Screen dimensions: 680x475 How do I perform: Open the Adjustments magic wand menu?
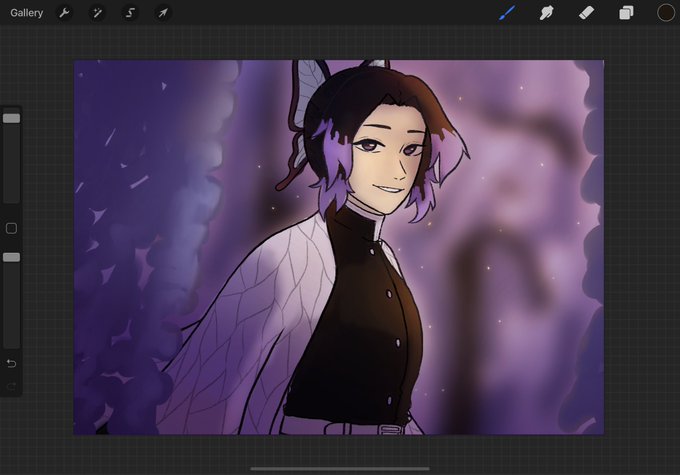[x=97, y=13]
